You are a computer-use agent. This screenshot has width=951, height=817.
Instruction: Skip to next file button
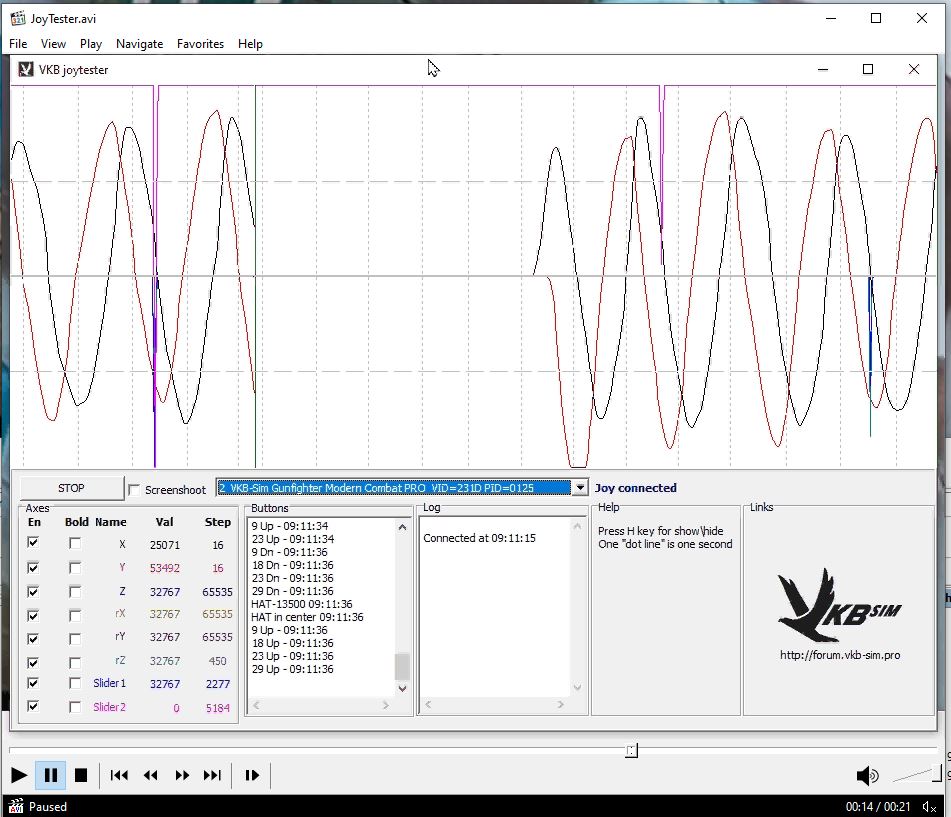tap(212, 775)
